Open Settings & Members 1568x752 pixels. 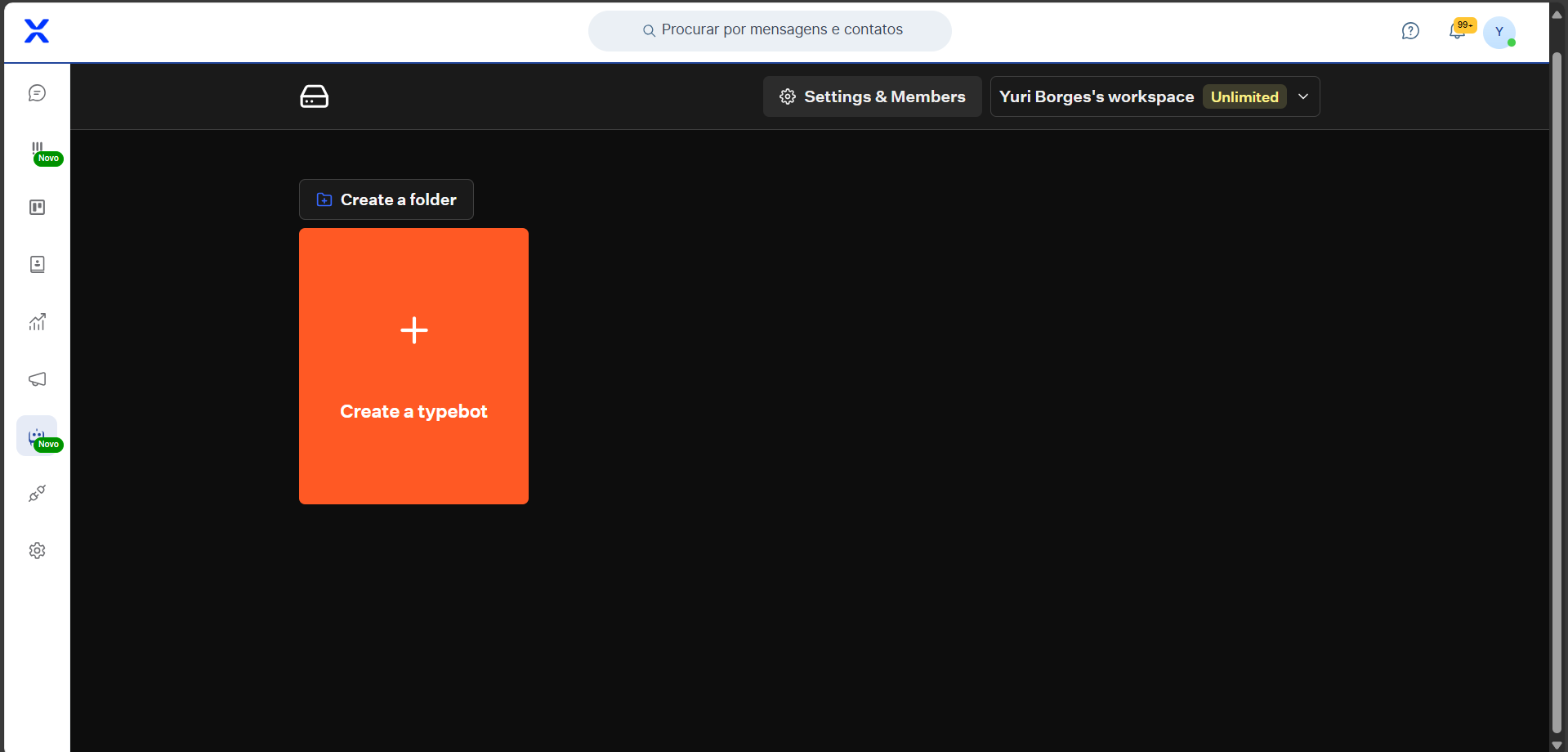[x=873, y=96]
